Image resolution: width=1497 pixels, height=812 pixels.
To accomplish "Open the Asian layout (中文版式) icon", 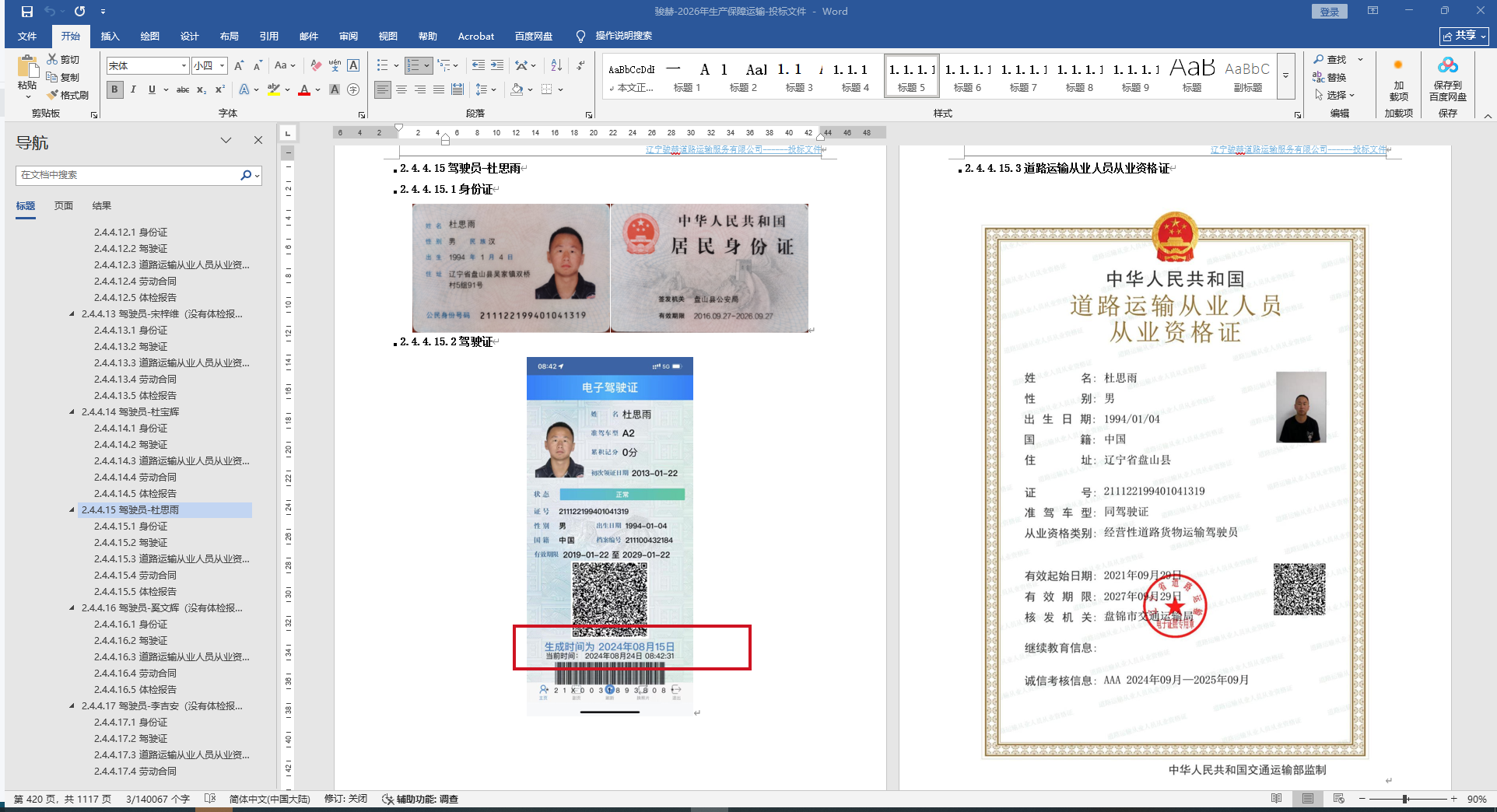I will 521,65.
